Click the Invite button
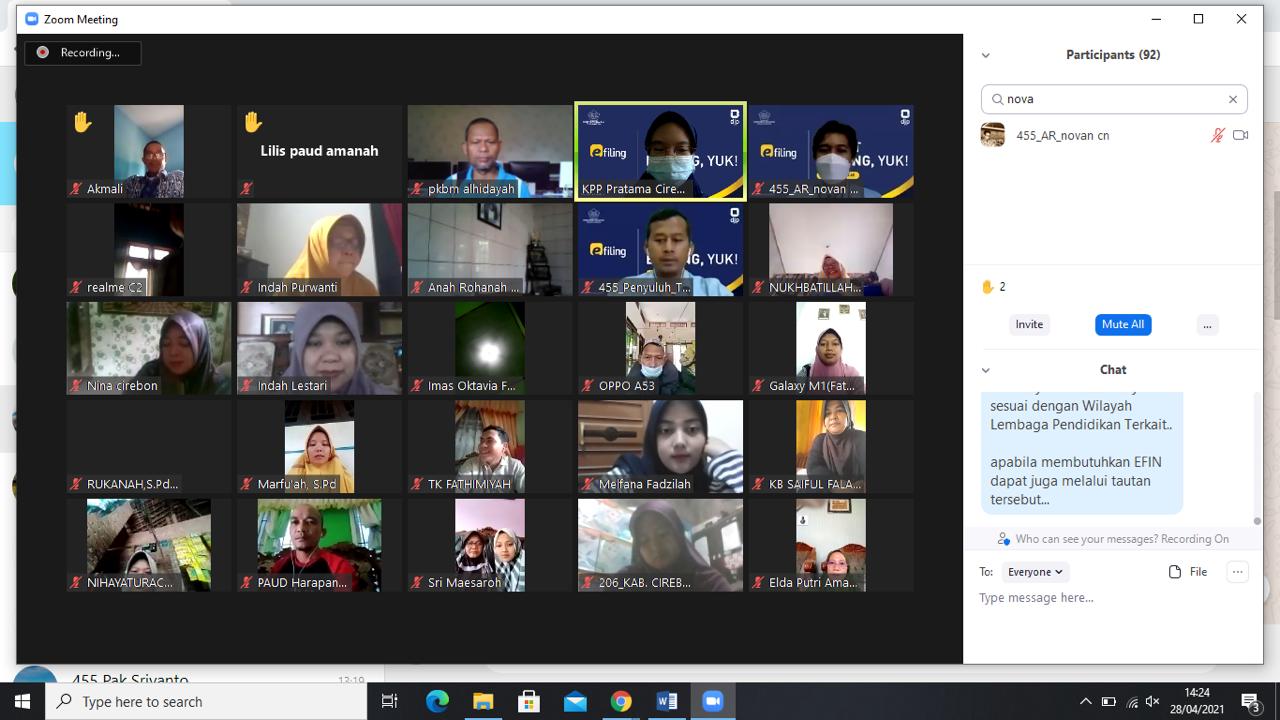1280x720 pixels. pyautogui.click(x=1029, y=324)
